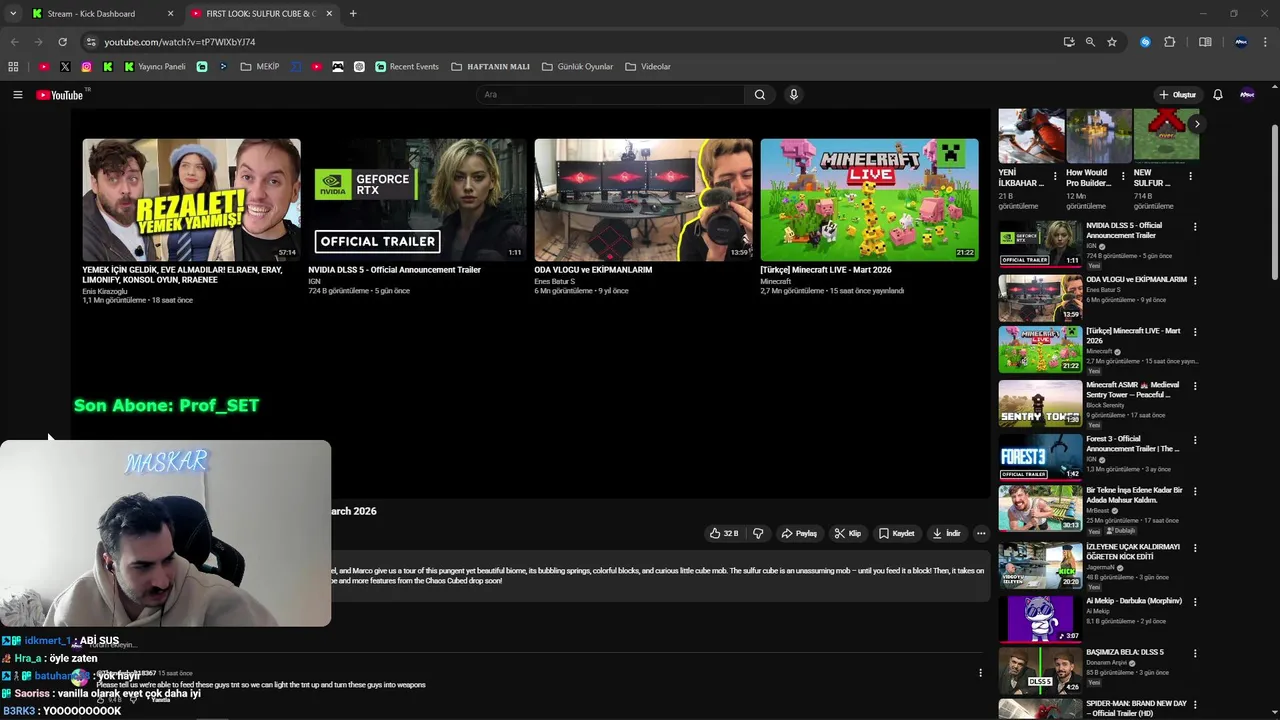This screenshot has width=1280, height=720.
Task: Like the video with thumbs-up 32 B
Action: tap(724, 534)
